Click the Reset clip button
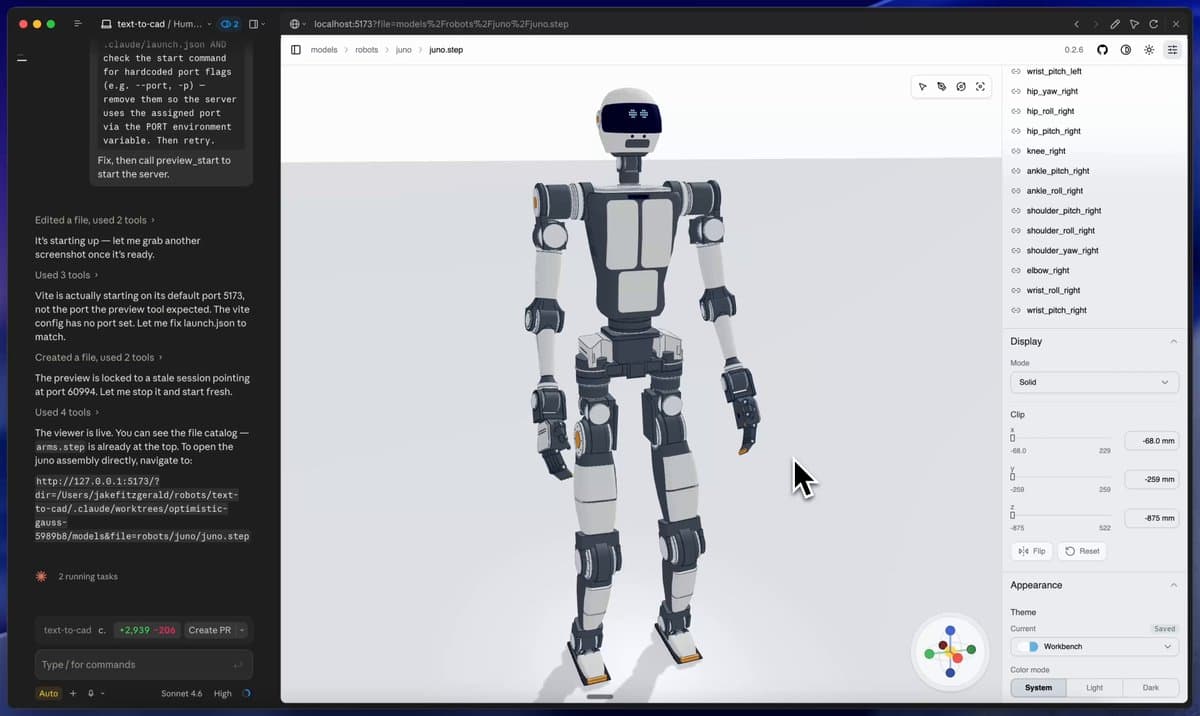The image size is (1200, 716). tap(1082, 551)
